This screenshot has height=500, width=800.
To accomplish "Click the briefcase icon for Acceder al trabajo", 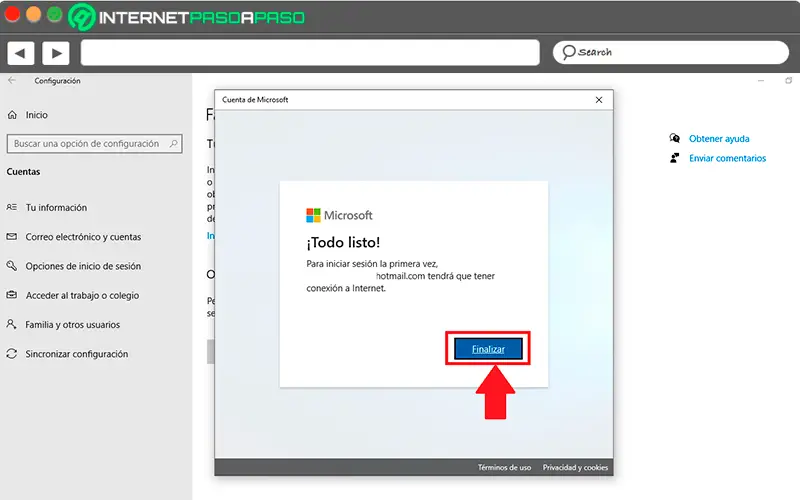I will 11,295.
